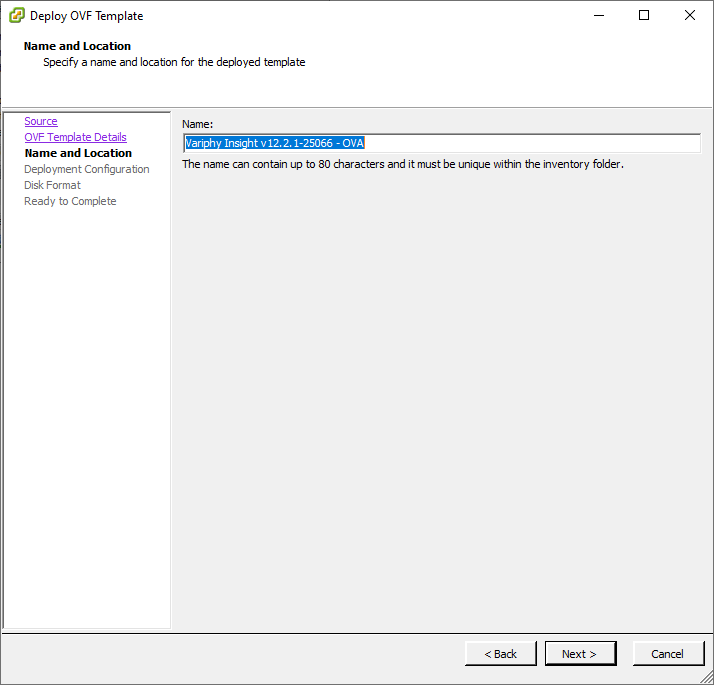Click the Ready to Complete step label

click(x=70, y=201)
